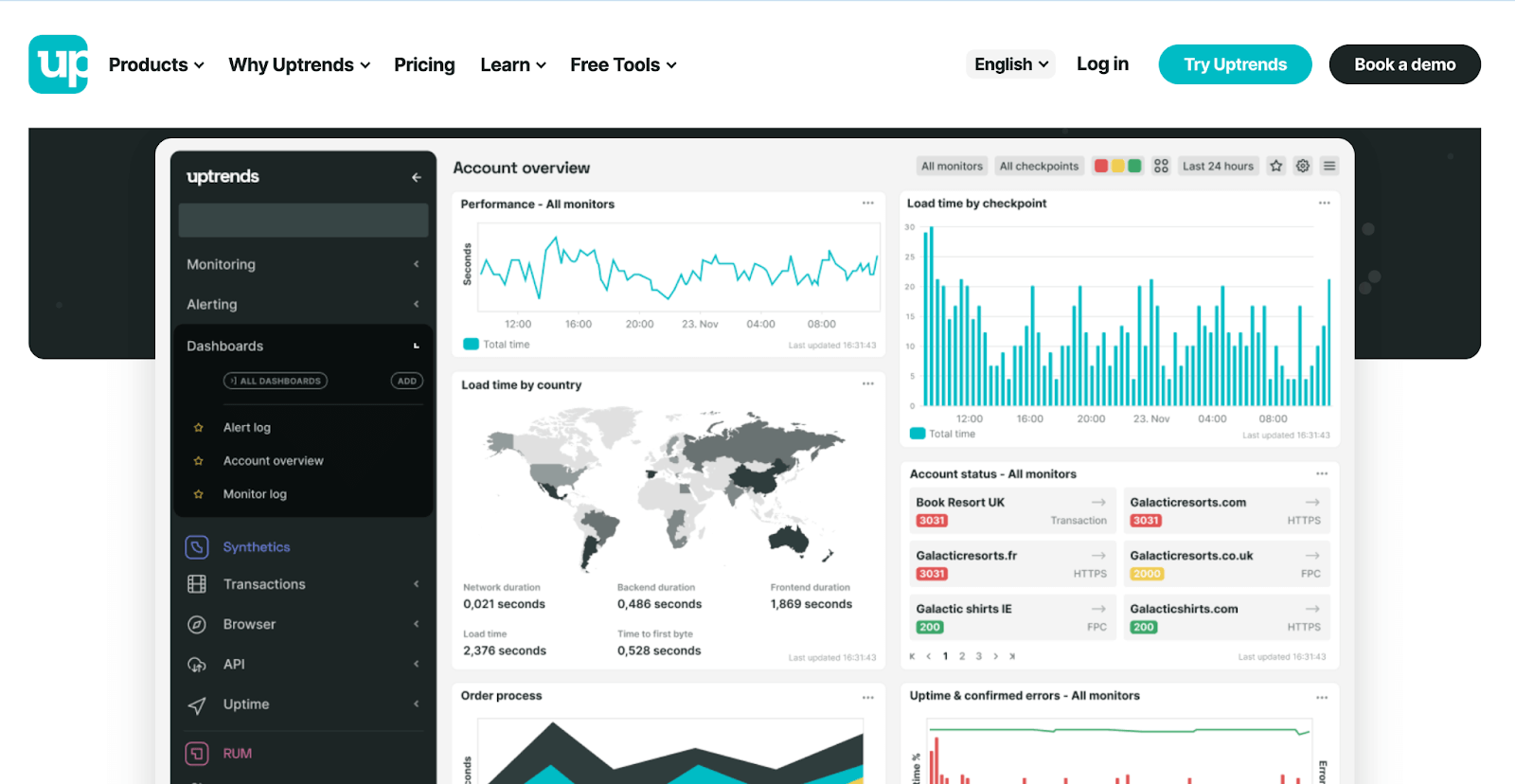Screen dimensions: 1515x784
Task: Collapse sidebar with the back arrow
Action: pos(417,177)
